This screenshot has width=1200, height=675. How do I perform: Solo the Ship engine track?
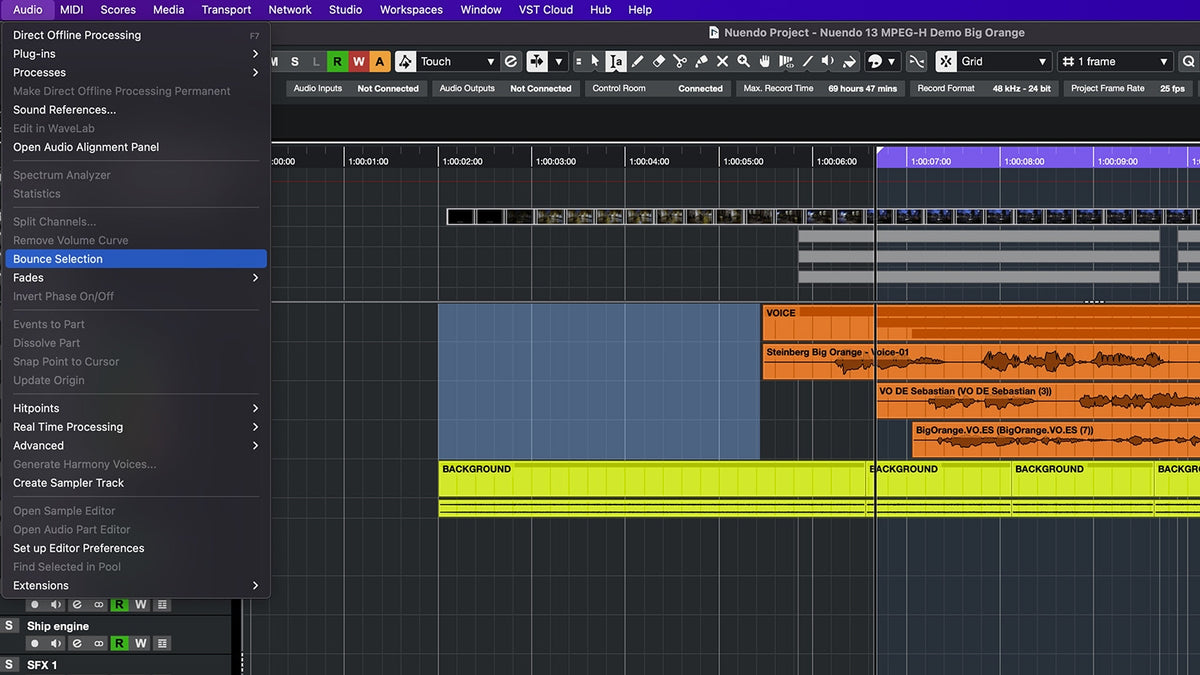coord(9,626)
